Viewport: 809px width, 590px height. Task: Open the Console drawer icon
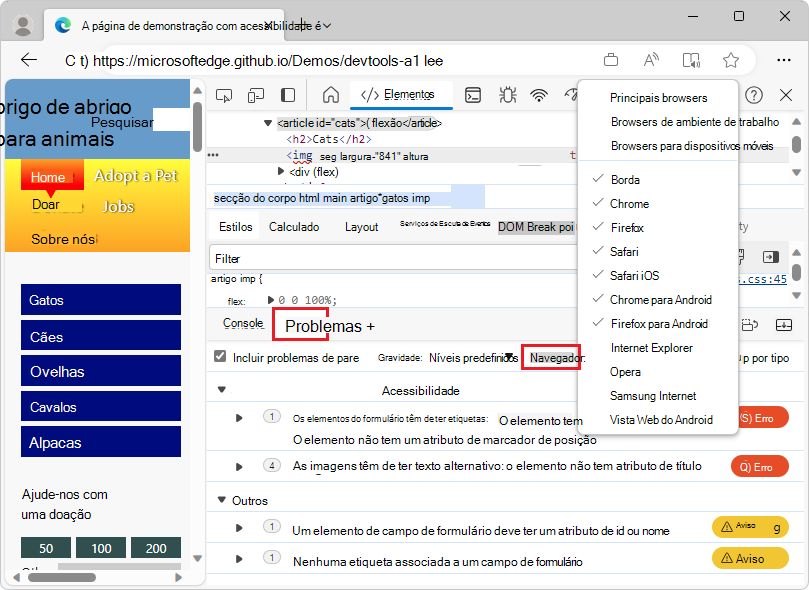point(475,96)
